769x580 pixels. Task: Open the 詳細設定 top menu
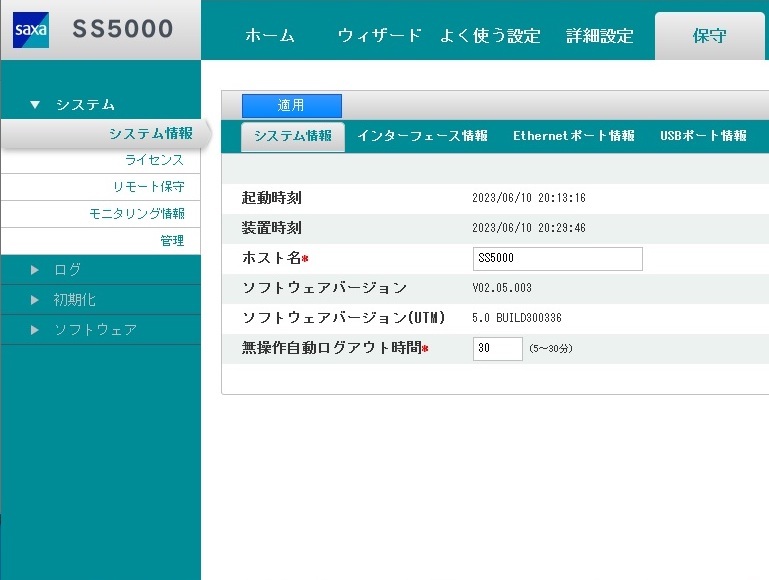coord(599,35)
